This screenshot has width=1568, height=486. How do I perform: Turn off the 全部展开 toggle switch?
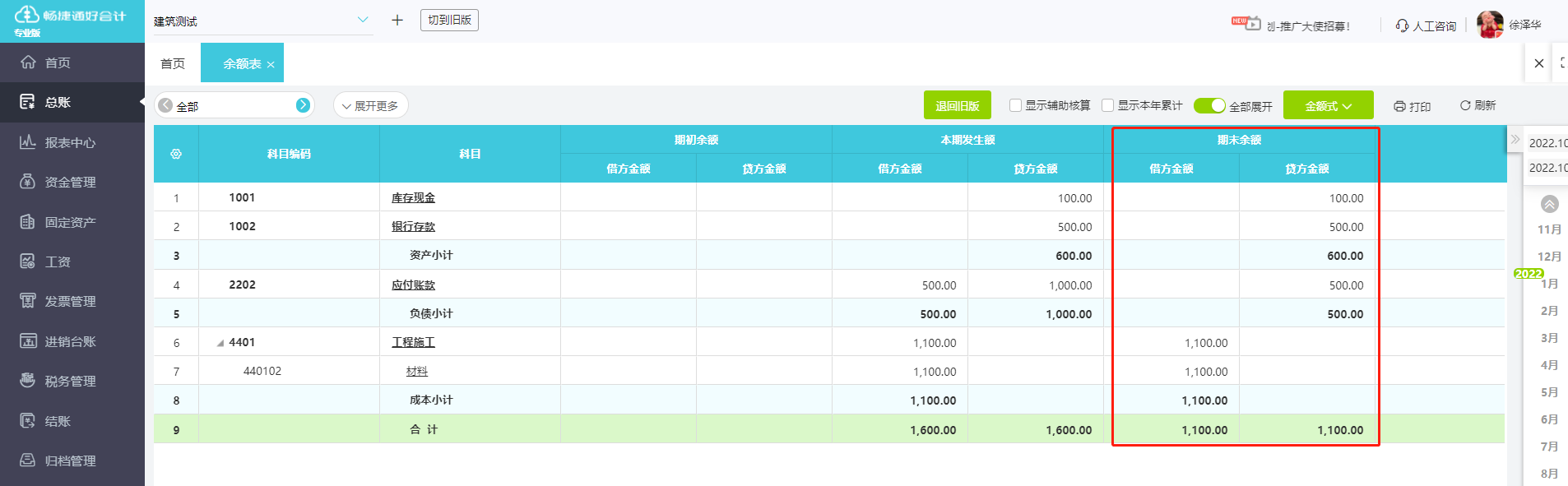[x=1209, y=105]
